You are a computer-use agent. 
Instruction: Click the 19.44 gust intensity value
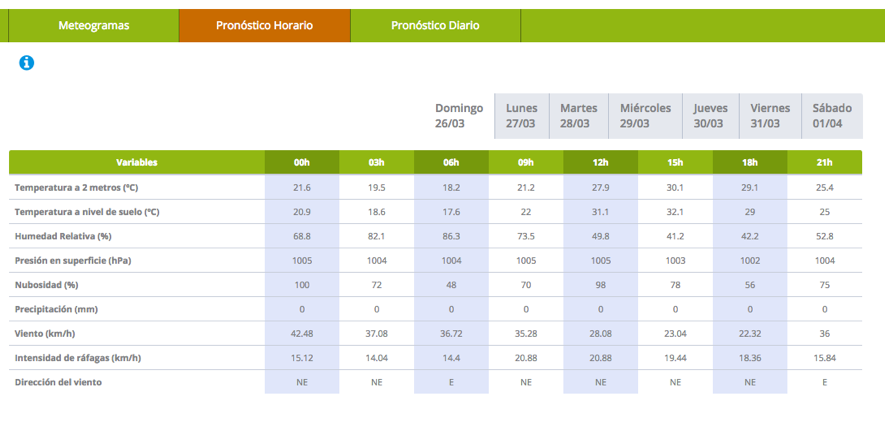[x=675, y=358]
